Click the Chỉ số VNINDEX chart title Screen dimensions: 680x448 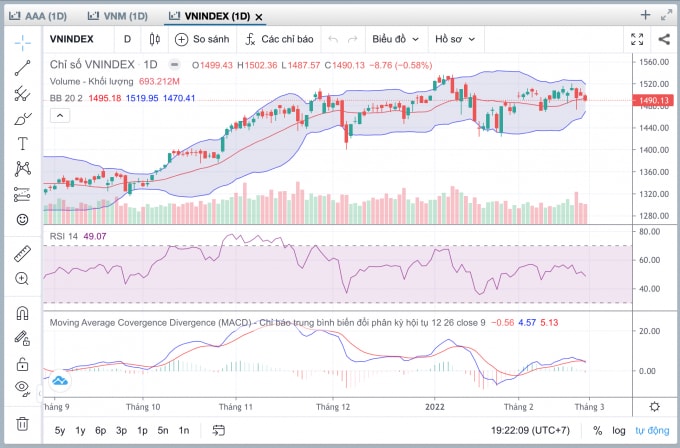pyautogui.click(x=92, y=65)
